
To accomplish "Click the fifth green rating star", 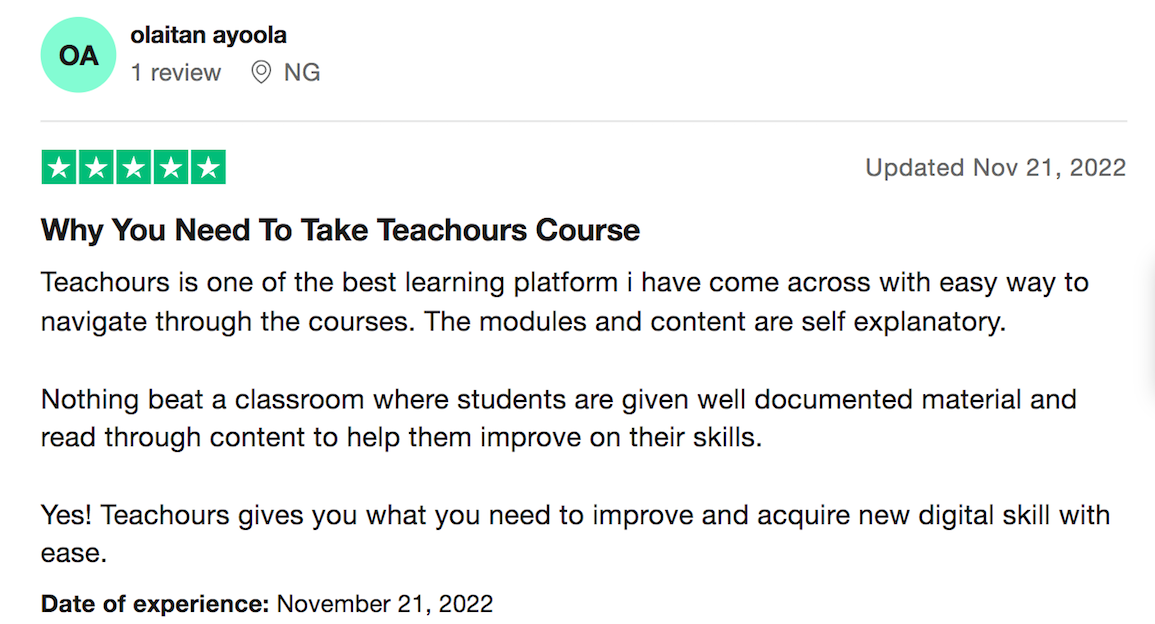I will click(x=208, y=167).
